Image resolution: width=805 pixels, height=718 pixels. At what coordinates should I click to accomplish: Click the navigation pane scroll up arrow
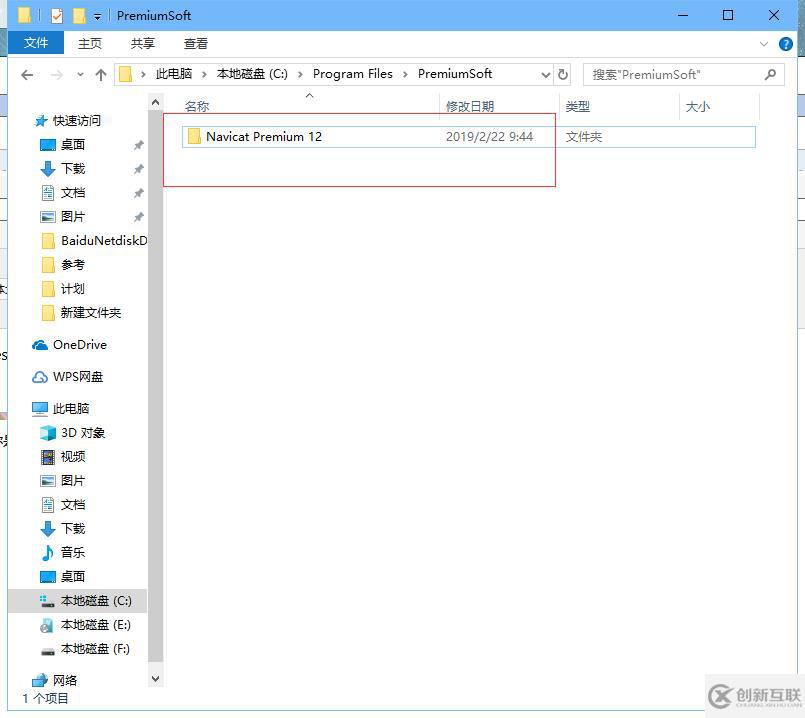coord(156,103)
